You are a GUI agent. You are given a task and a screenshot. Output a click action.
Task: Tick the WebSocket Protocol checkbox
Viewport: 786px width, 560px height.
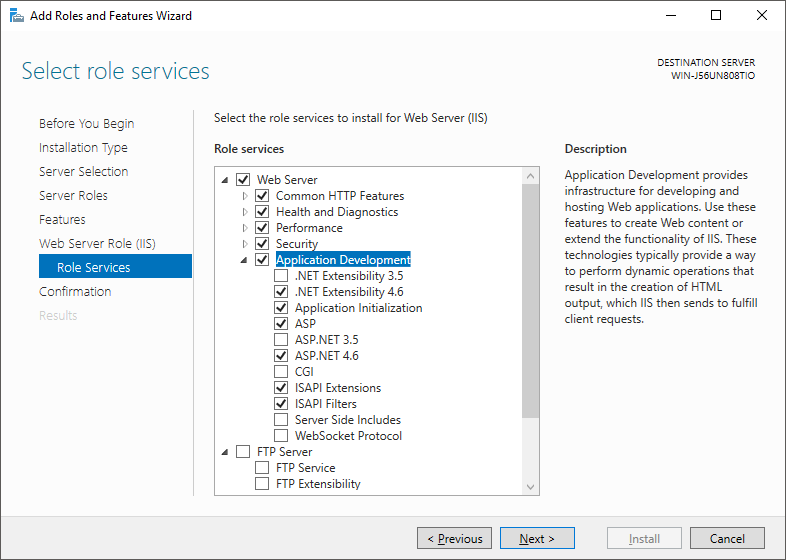tap(281, 436)
